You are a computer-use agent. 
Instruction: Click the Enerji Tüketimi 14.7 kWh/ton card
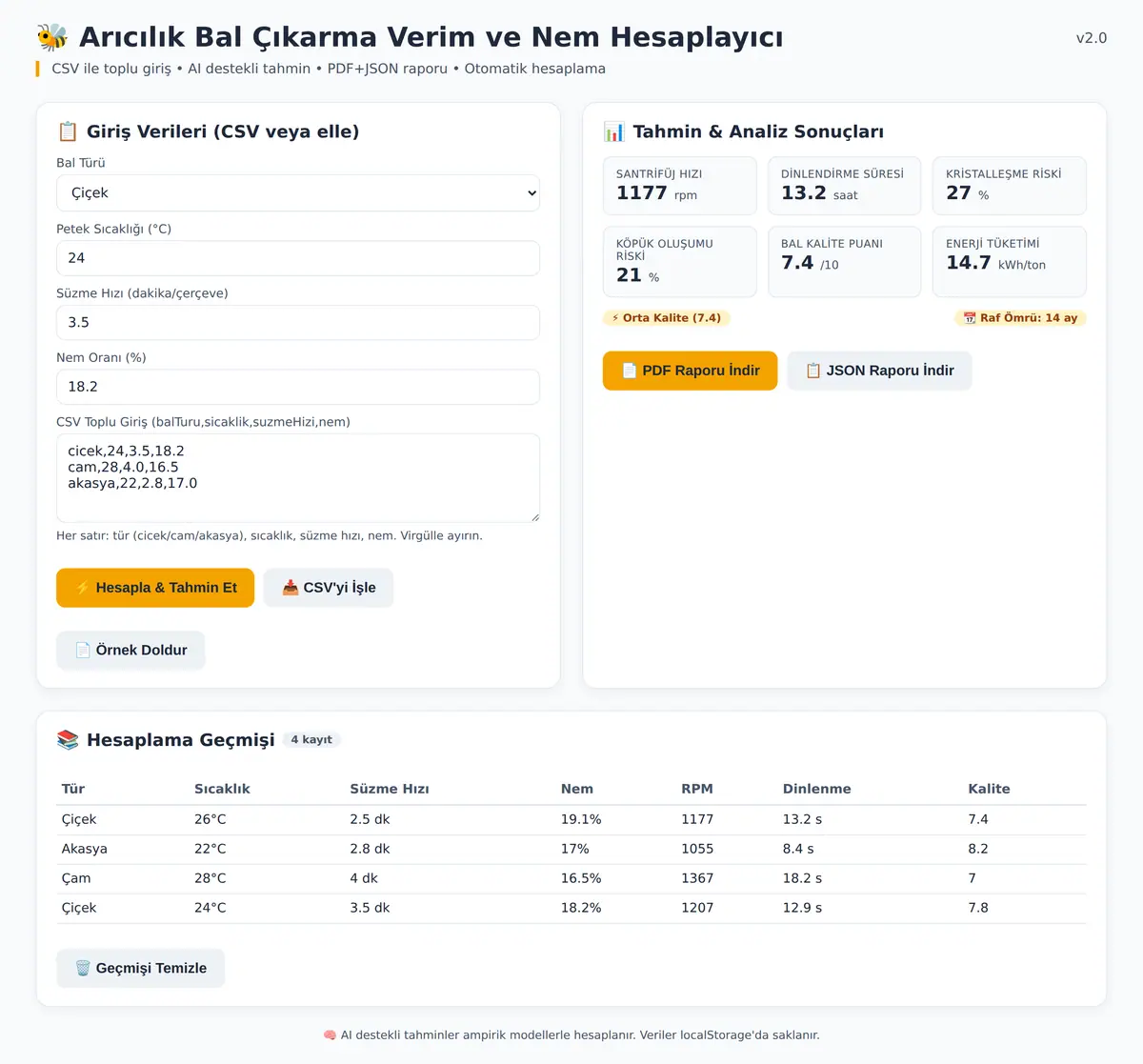1010,262
